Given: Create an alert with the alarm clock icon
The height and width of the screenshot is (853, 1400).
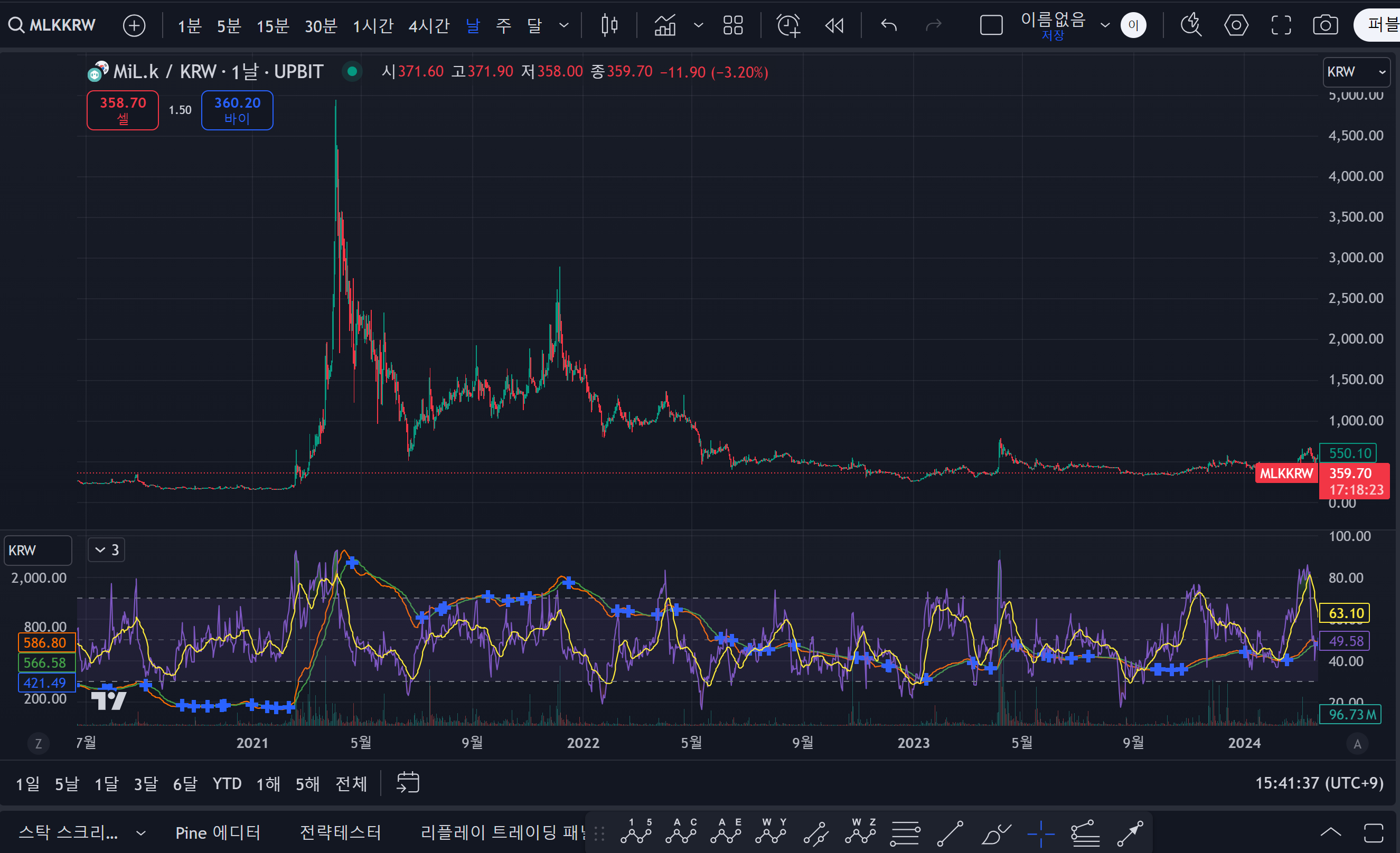Looking at the screenshot, I should pos(788,25).
